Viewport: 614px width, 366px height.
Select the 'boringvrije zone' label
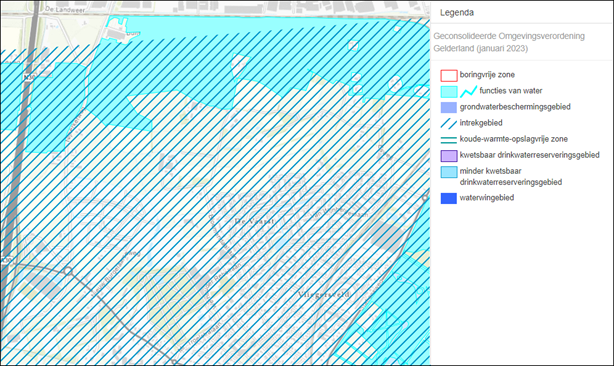487,74
